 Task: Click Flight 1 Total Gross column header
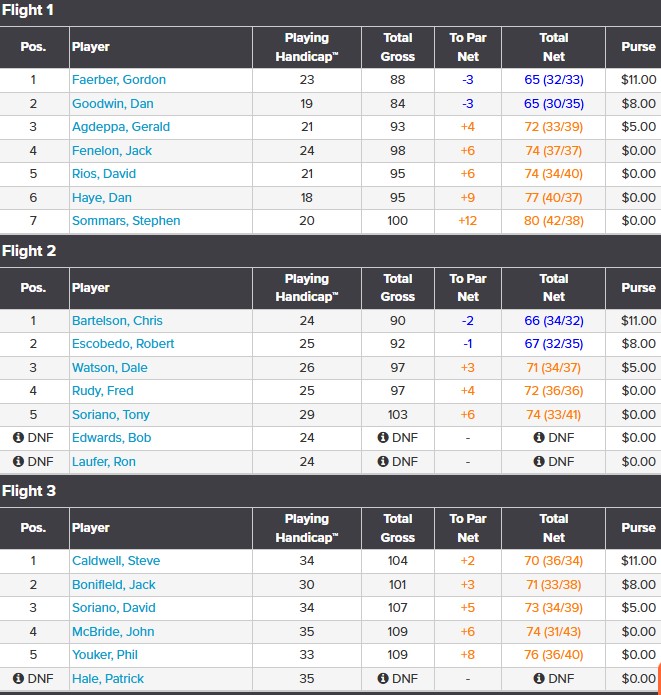[x=398, y=47]
